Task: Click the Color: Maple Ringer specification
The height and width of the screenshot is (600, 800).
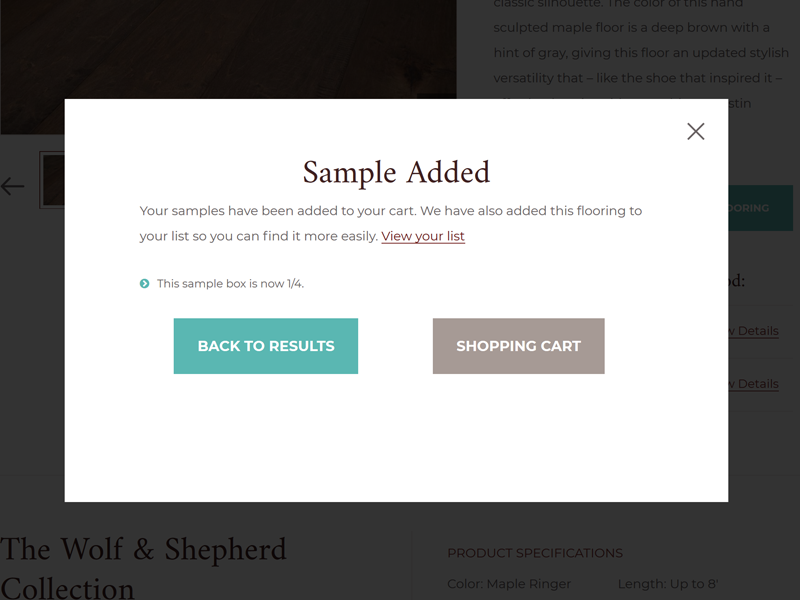Action: [509, 584]
